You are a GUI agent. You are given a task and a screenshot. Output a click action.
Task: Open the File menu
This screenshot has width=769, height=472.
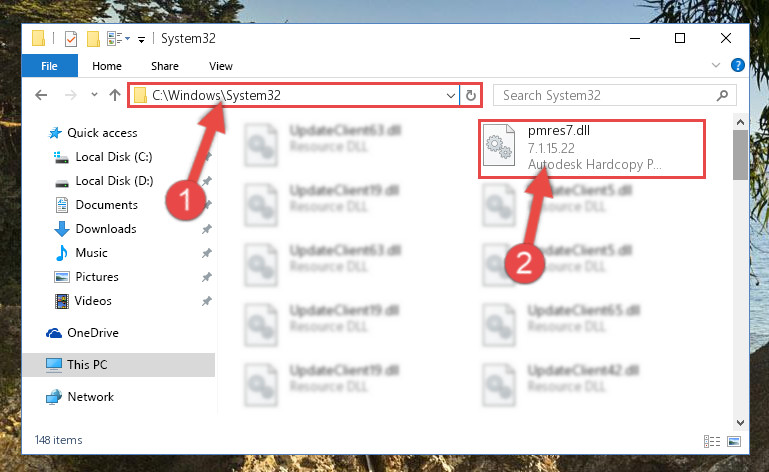50,66
